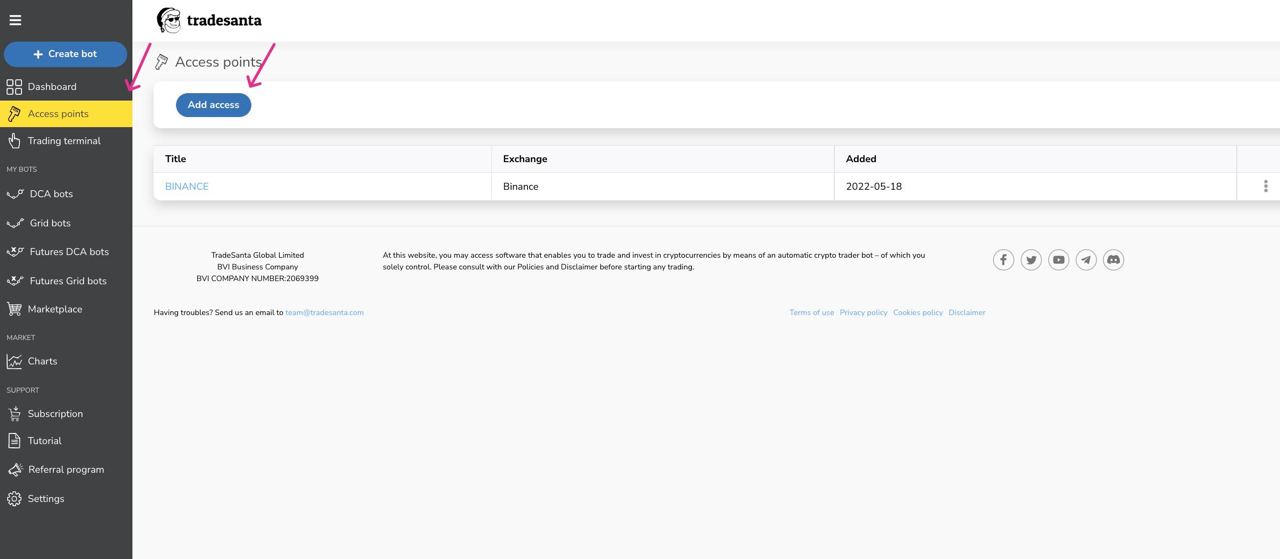Open the hamburger menu icon
Viewport: 1280px width, 559px height.
click(14, 20)
